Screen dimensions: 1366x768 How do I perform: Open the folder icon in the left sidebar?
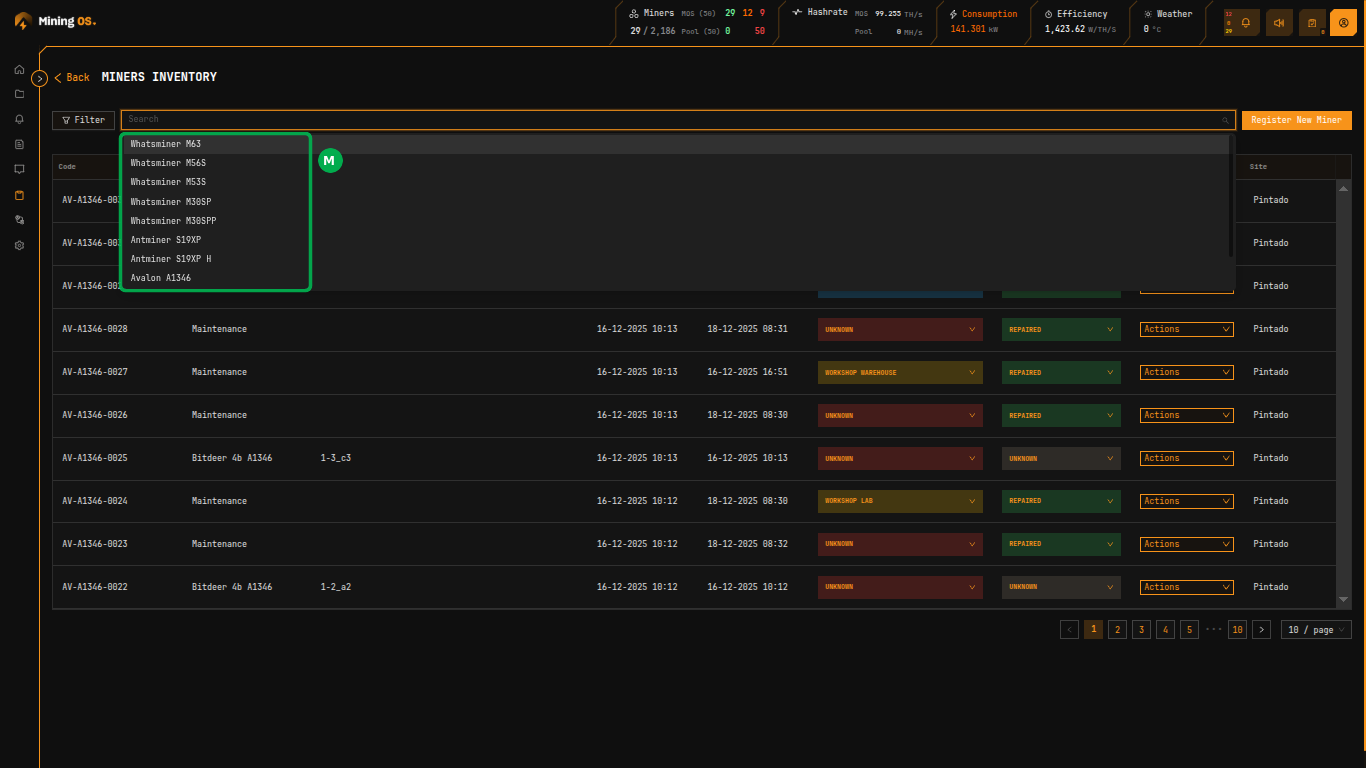point(19,95)
